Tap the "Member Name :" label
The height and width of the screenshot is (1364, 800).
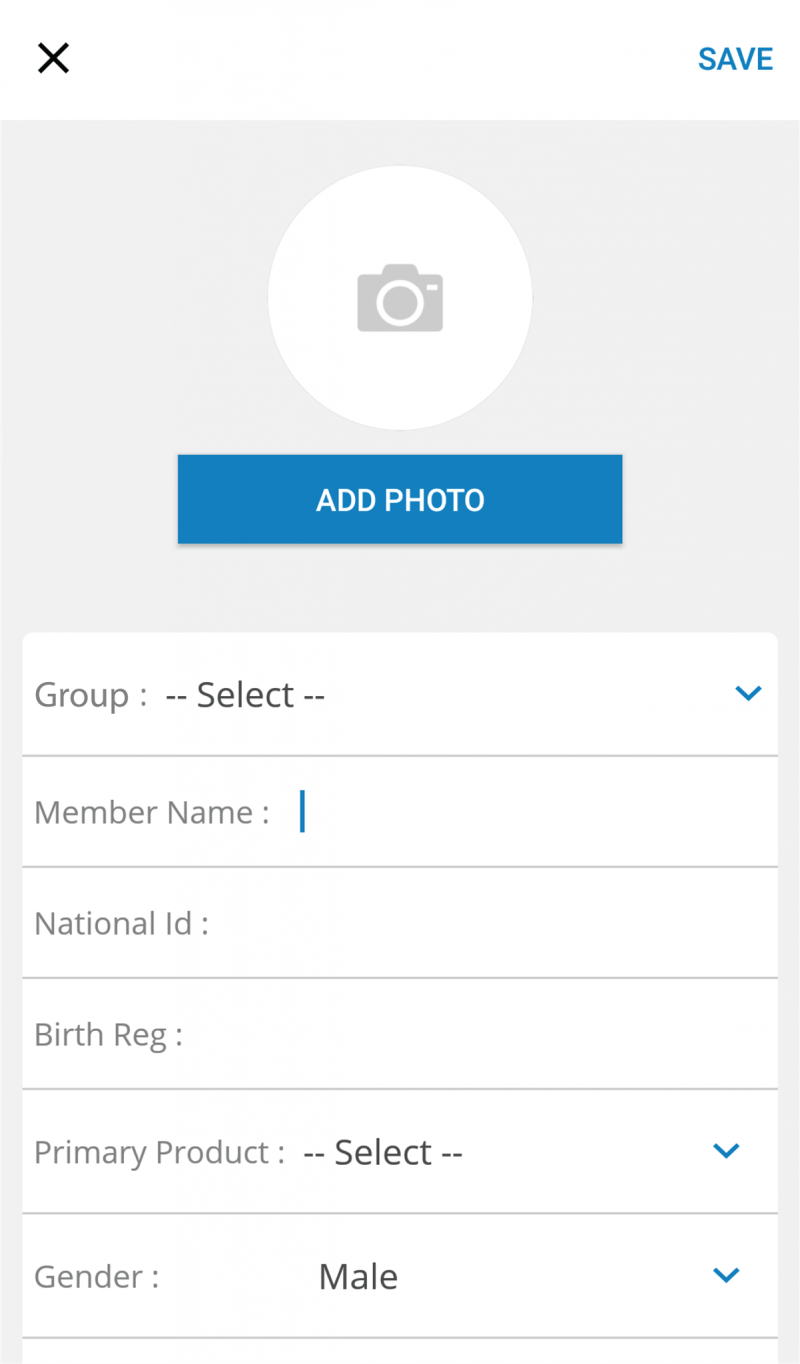click(x=151, y=812)
